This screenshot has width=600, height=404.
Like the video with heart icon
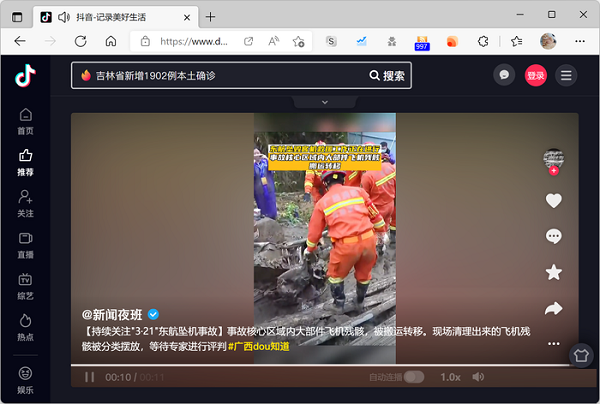point(553,201)
